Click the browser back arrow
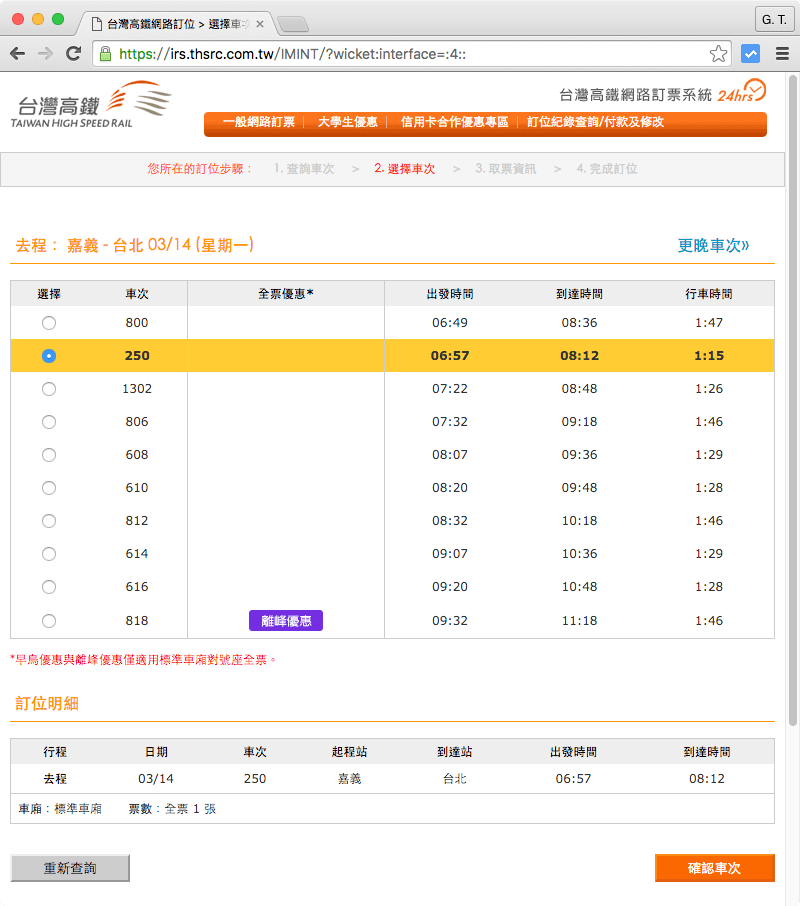The height and width of the screenshot is (906, 800). [18, 54]
